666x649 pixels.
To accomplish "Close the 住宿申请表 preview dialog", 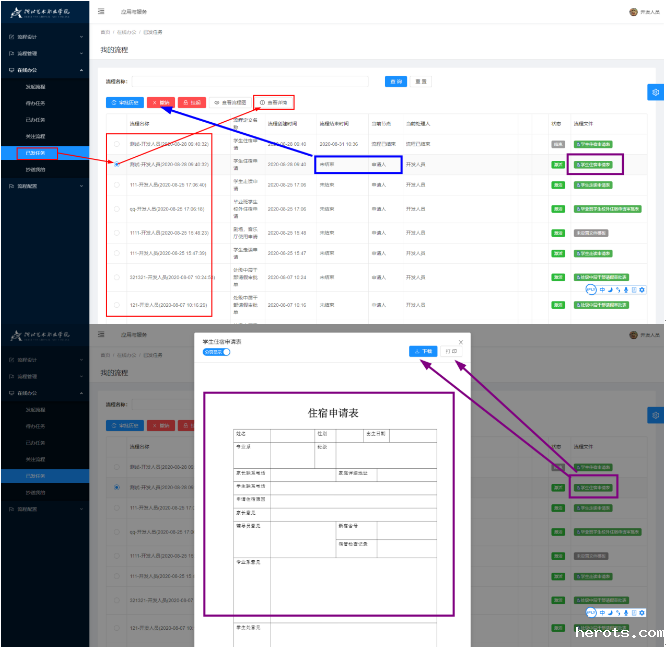I will click(x=461, y=342).
